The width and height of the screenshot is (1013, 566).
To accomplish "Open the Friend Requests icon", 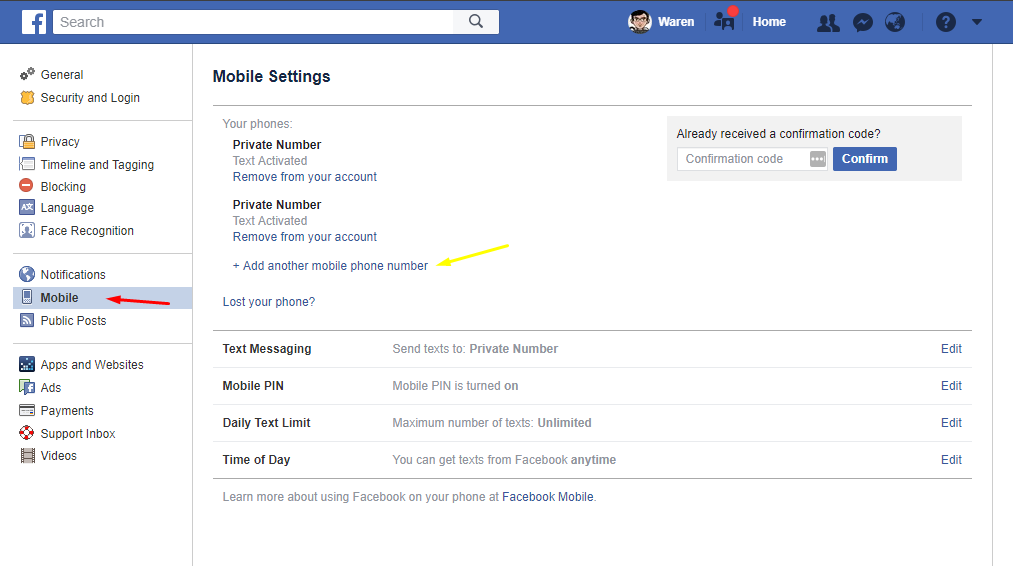I will [828, 23].
